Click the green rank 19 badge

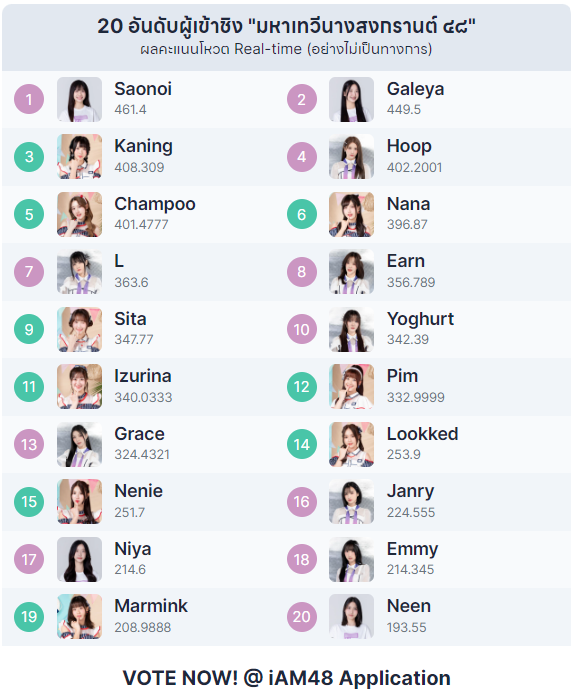29,617
